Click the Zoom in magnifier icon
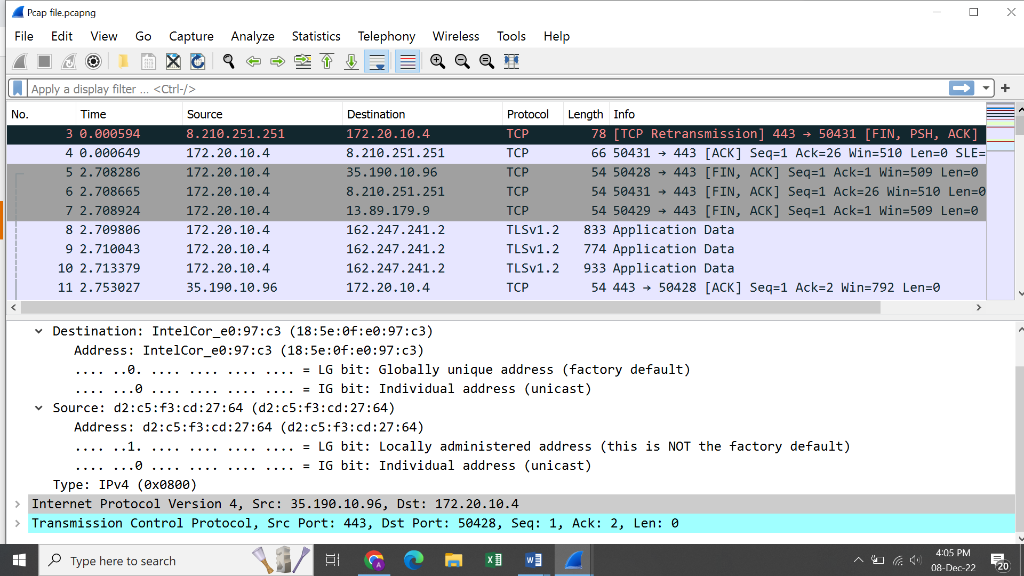 click(x=438, y=61)
